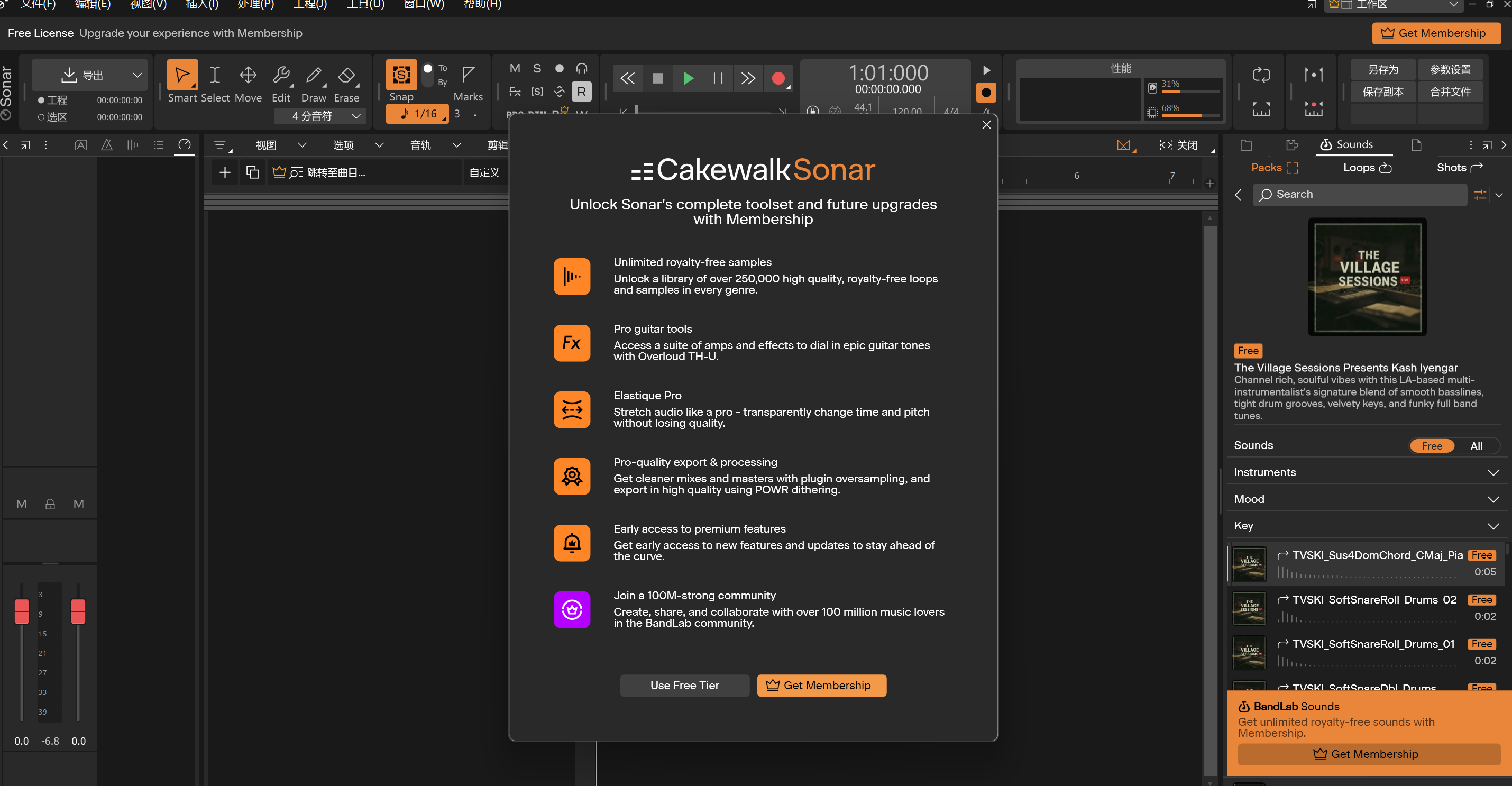Switch to the Loops tab
Screen dimensions: 1512x786
(1367, 168)
